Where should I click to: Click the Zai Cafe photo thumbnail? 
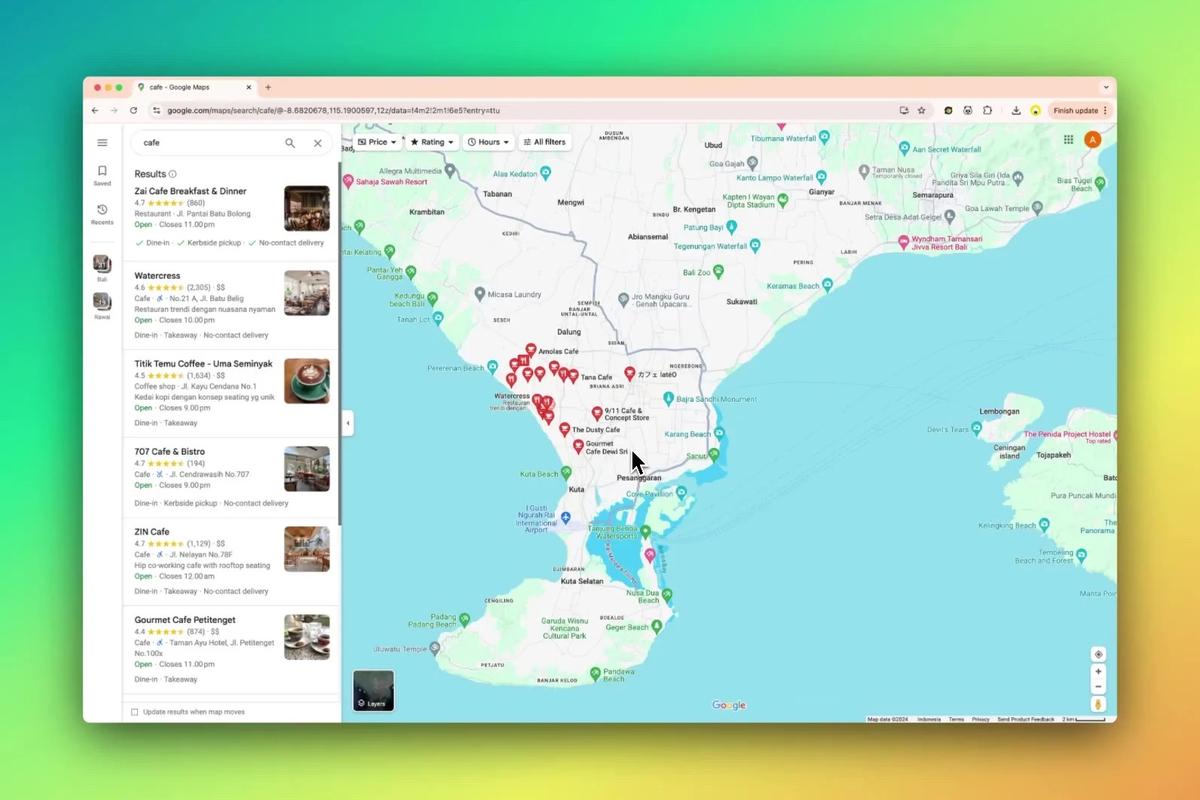tap(306, 209)
